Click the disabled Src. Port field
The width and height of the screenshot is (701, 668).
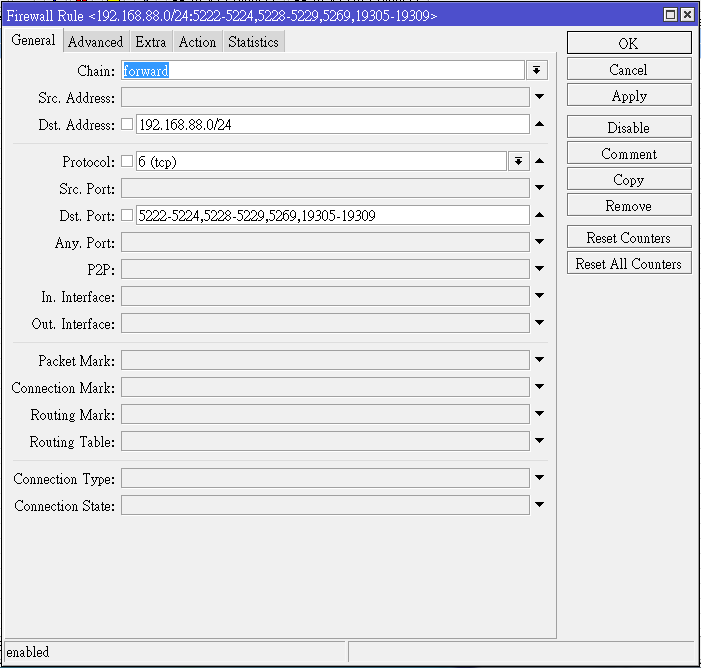325,188
